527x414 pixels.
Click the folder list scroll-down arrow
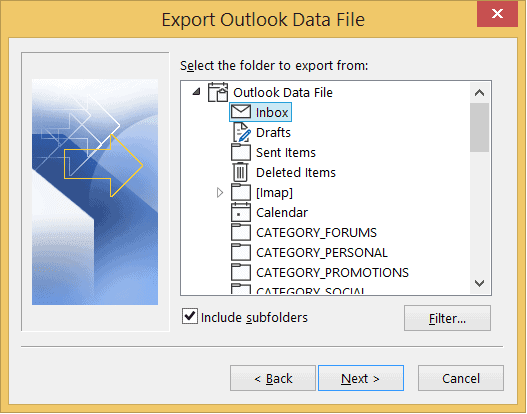pyautogui.click(x=479, y=283)
